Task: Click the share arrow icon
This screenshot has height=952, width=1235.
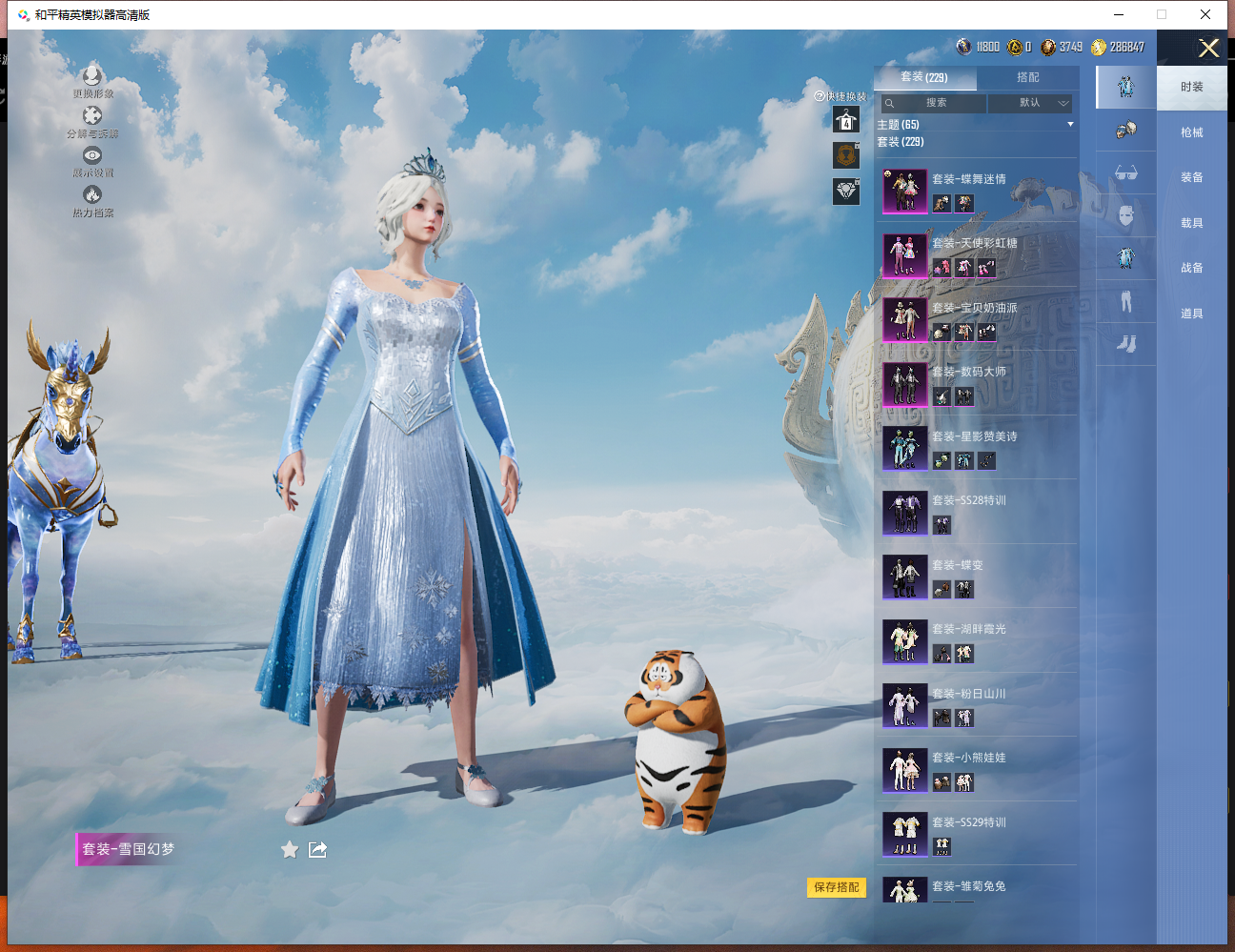Action: point(318,849)
